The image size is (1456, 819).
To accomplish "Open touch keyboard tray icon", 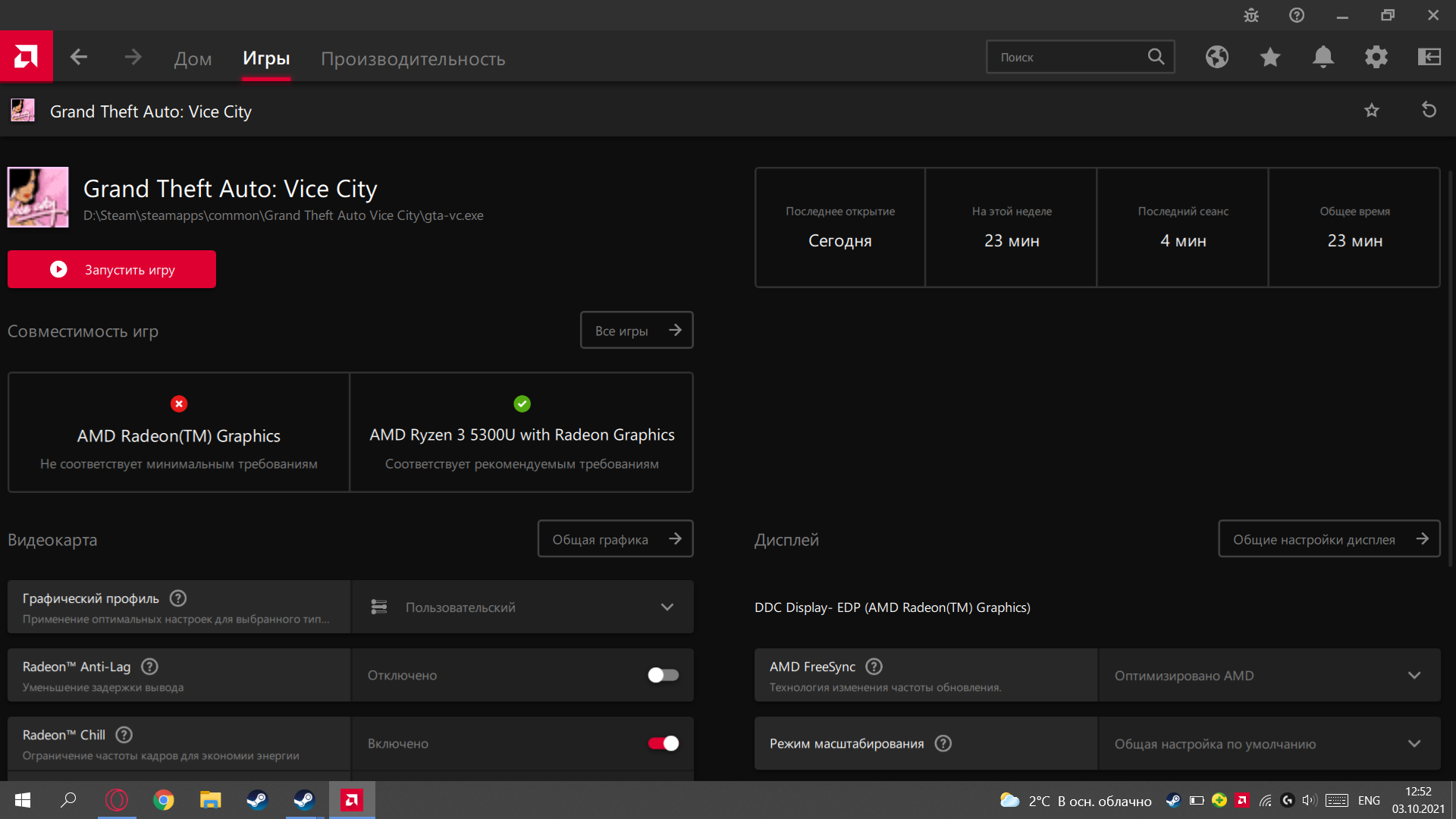I will pos(1337,801).
